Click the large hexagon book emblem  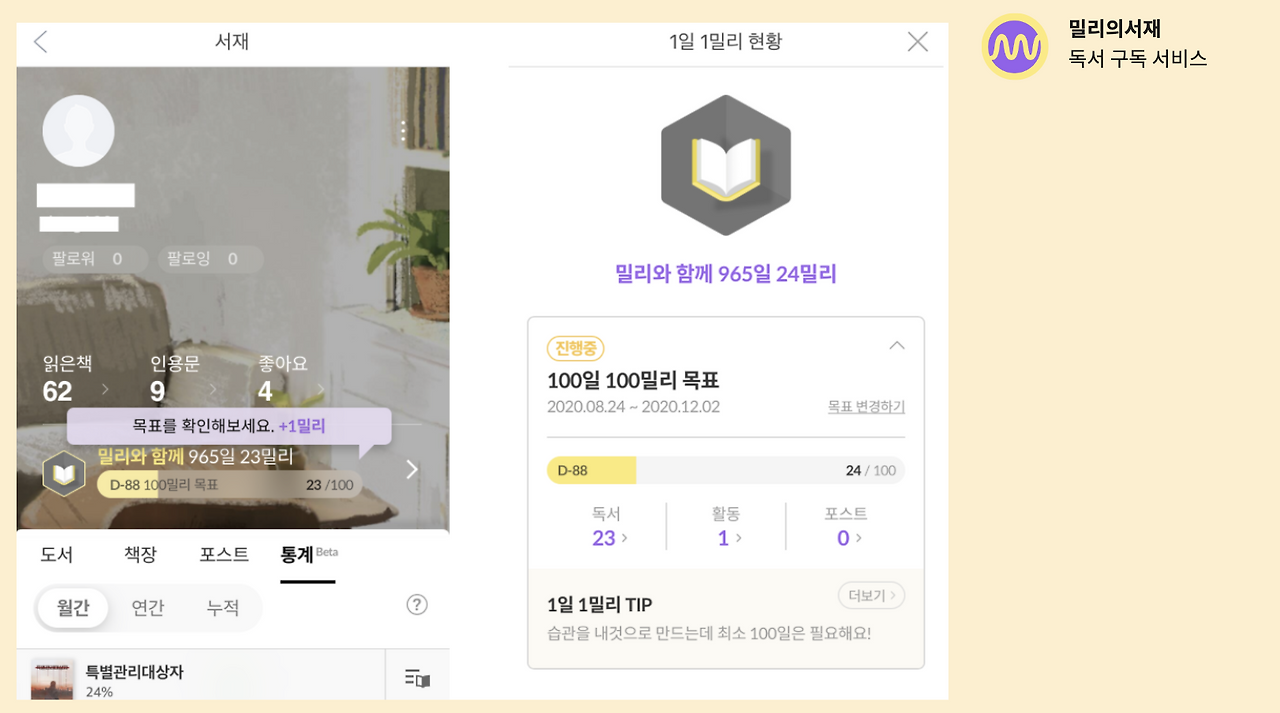coord(726,165)
